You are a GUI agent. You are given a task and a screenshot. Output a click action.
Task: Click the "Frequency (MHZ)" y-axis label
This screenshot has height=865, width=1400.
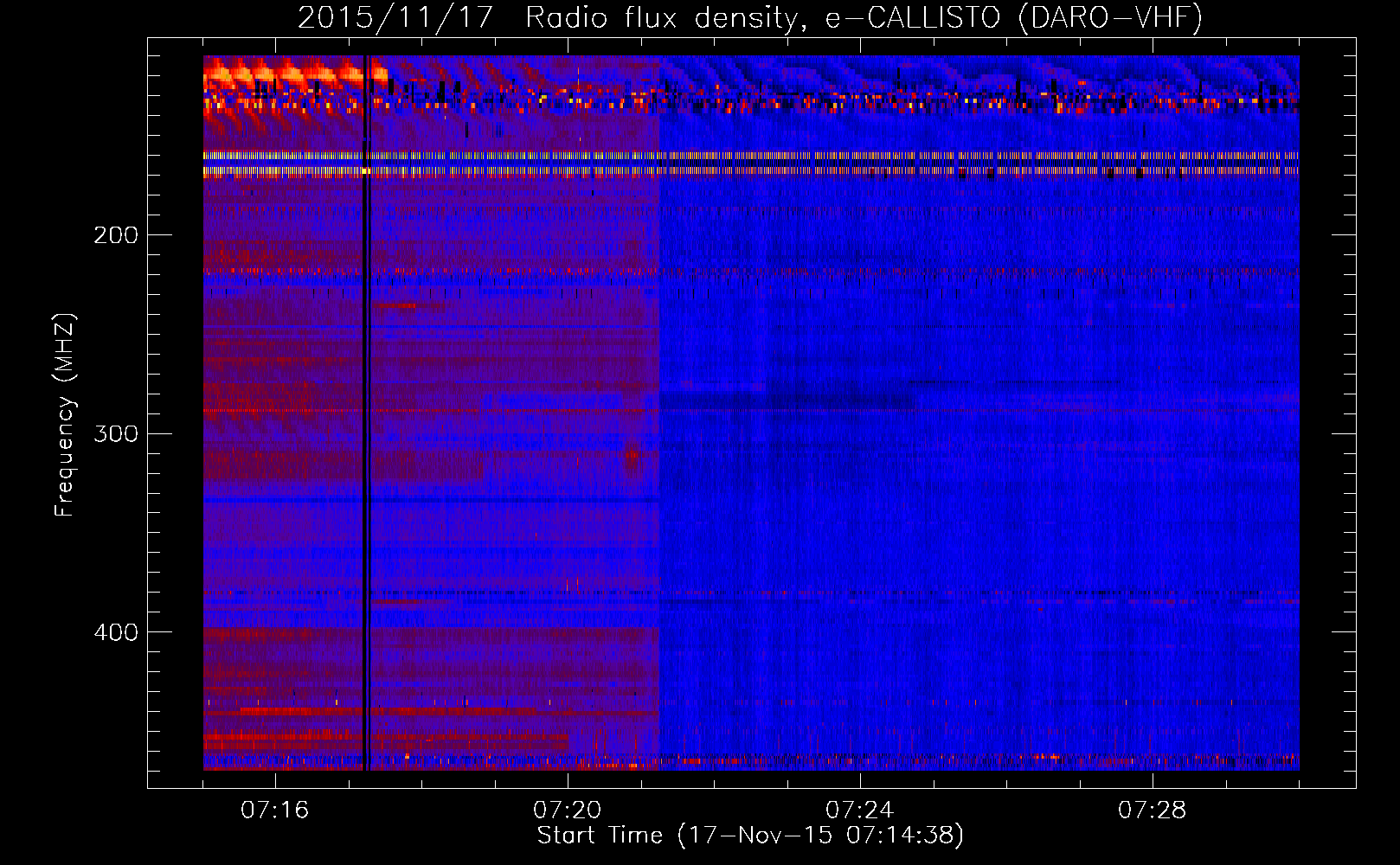(65, 415)
